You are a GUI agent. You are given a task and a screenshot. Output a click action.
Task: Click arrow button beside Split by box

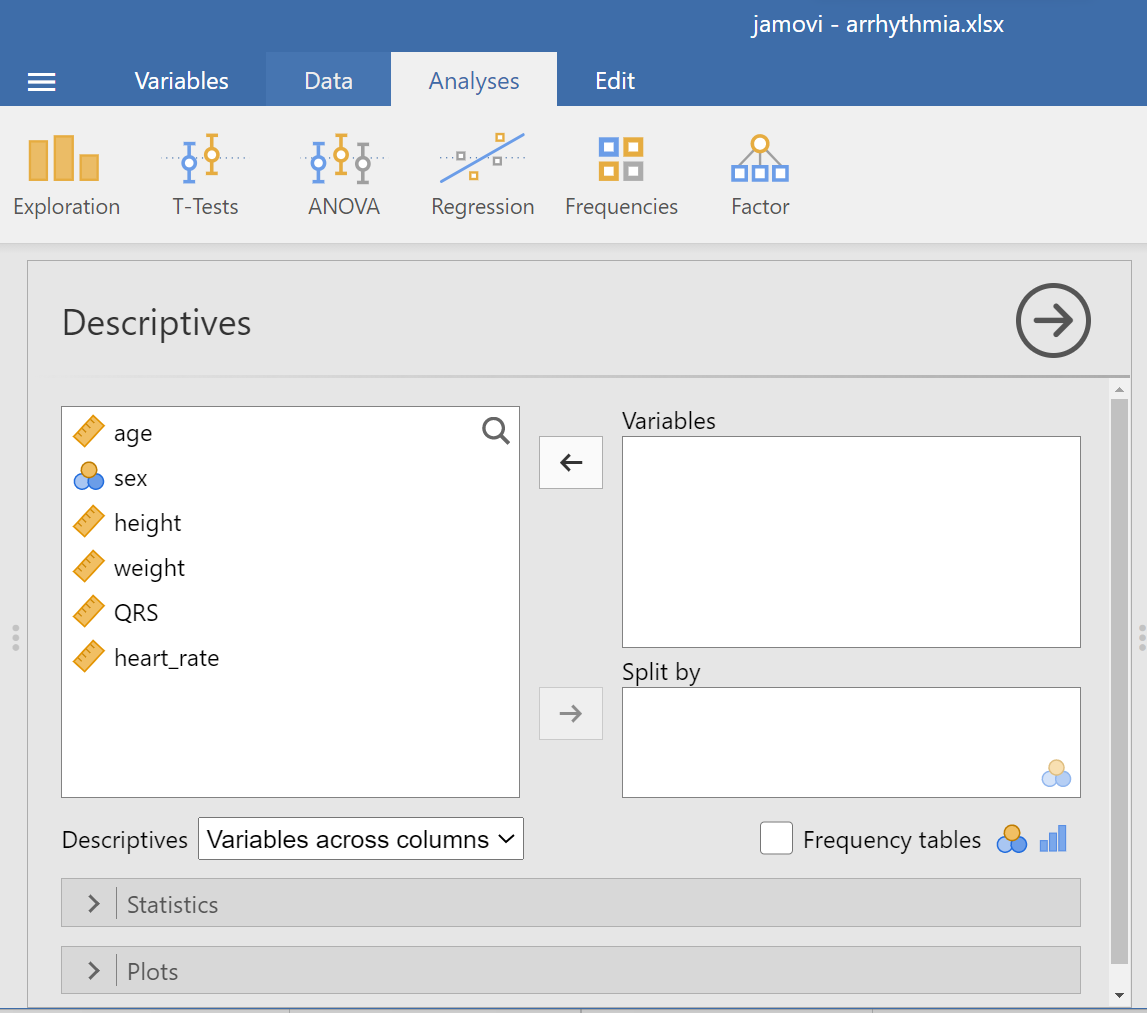(x=570, y=713)
